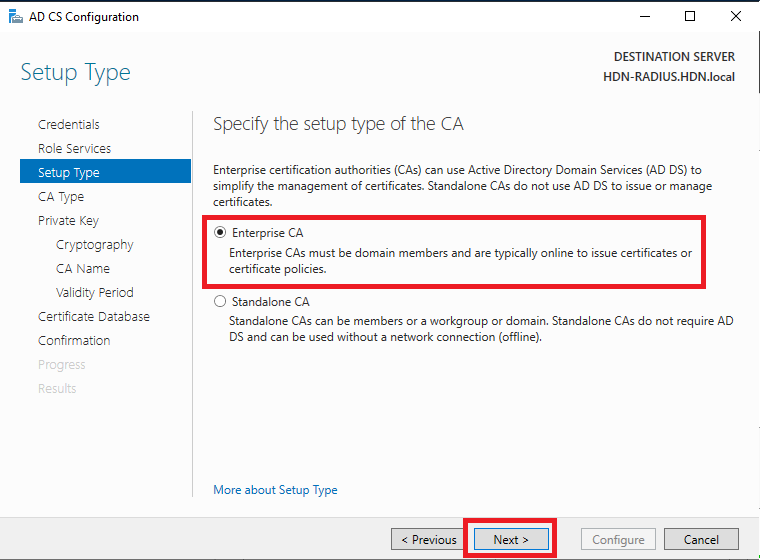Go back with the < Previous button
The image size is (760, 560).
pos(428,539)
